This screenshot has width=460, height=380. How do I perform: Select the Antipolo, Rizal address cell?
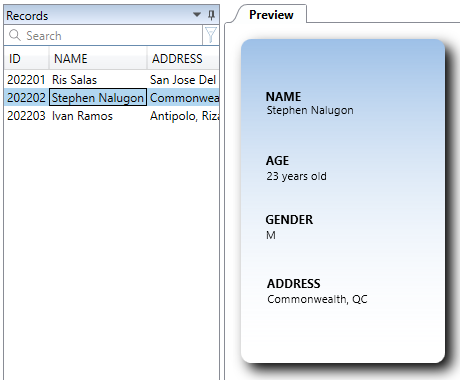[x=183, y=116]
